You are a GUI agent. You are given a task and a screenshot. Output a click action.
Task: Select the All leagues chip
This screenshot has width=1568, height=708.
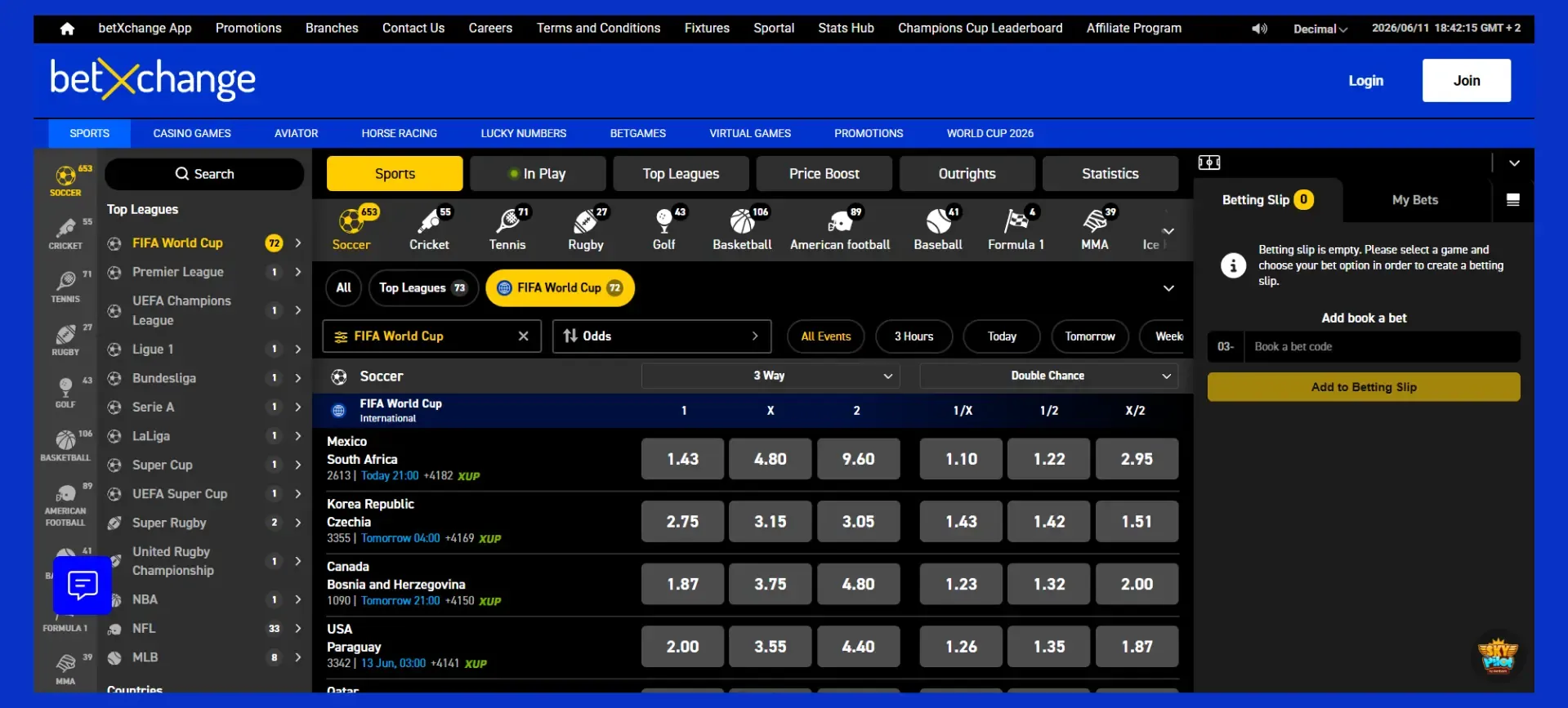344,288
